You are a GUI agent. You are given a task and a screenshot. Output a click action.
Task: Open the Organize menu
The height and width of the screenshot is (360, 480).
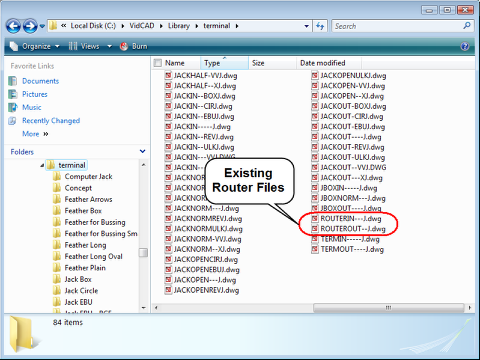point(35,46)
